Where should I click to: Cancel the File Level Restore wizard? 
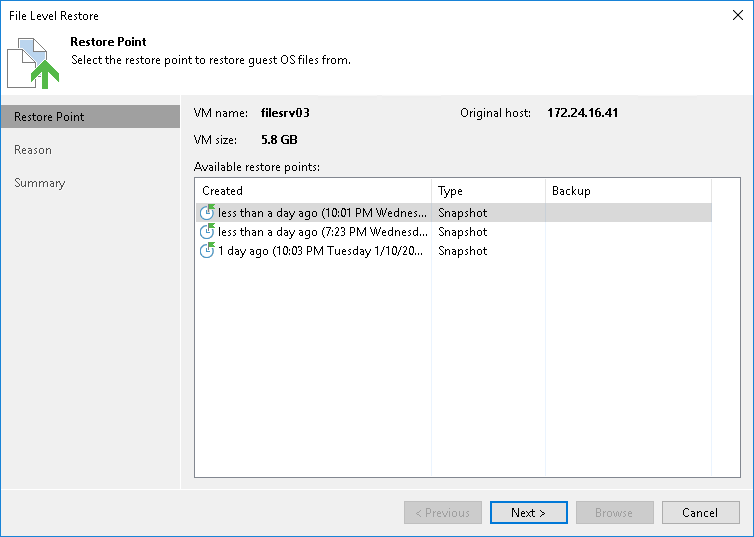(x=701, y=512)
